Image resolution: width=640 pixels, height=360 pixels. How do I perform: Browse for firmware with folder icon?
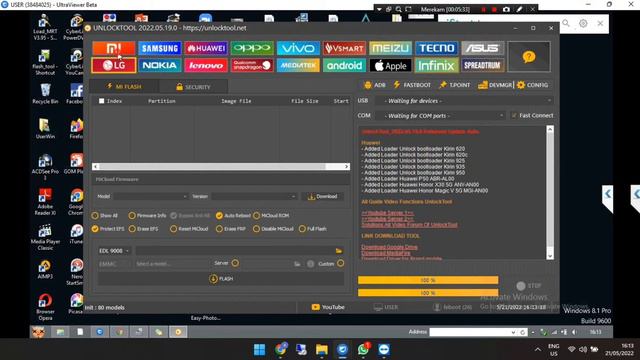click(x=339, y=251)
